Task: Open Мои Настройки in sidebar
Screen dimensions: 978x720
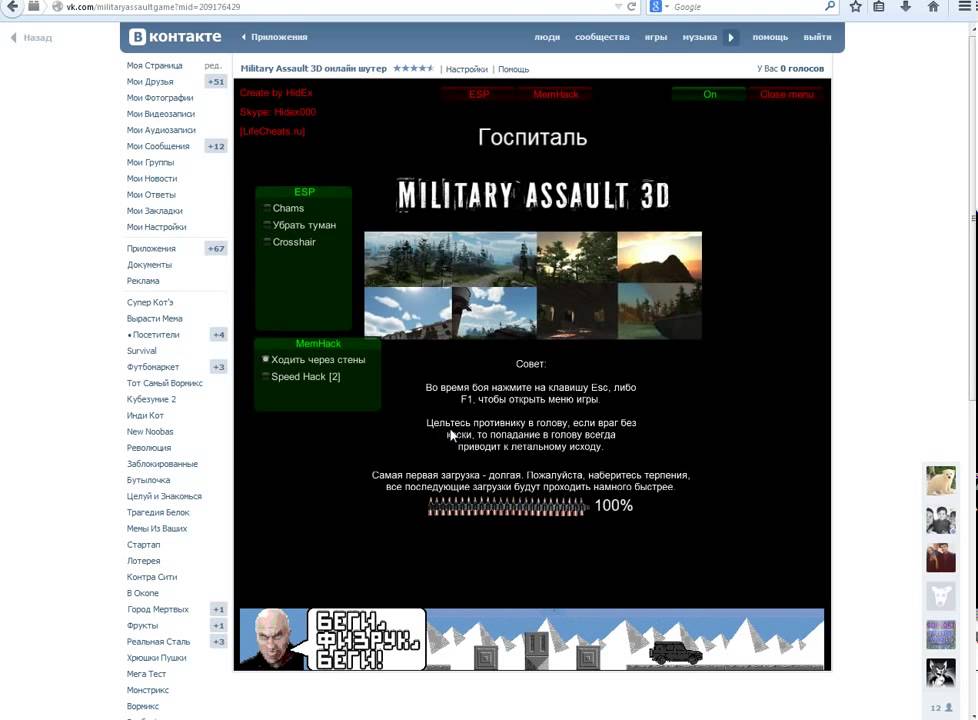Action: [x=157, y=227]
